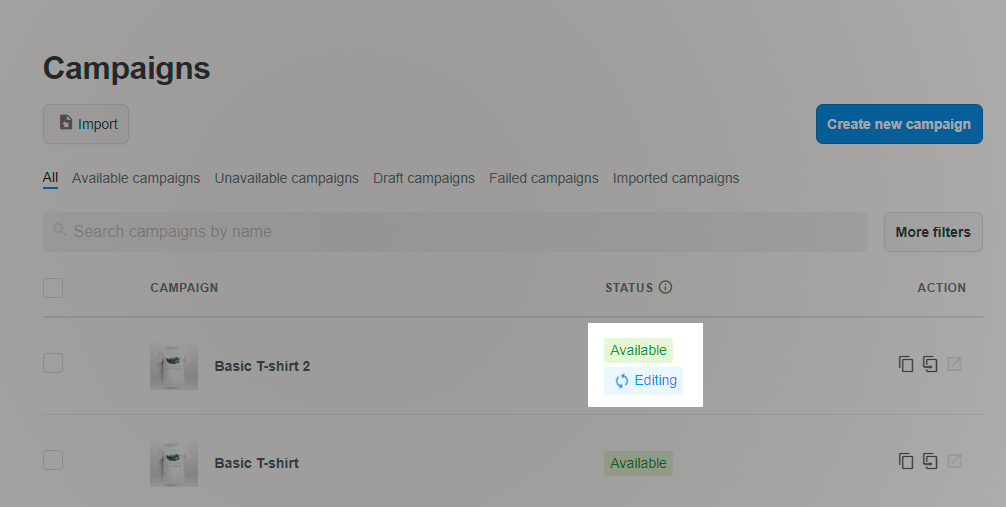Click the info icon next to STATUS
The image size is (1006, 507).
point(665,287)
